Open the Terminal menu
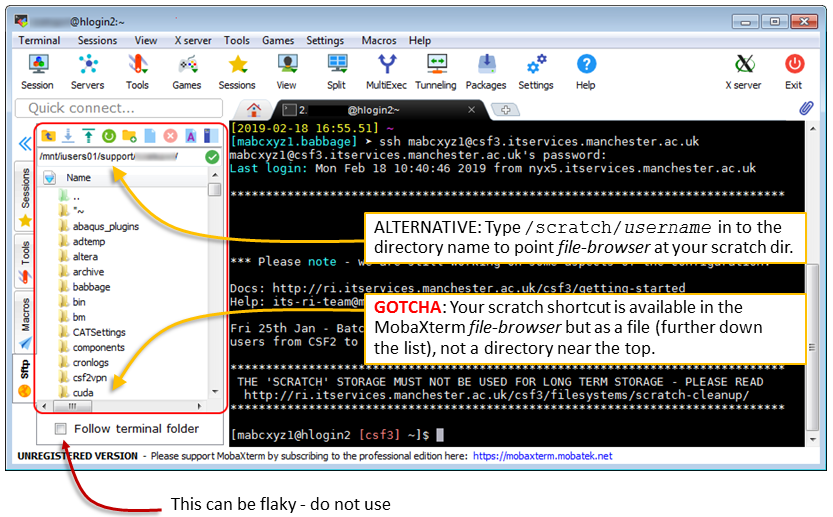Image resolution: width=833 pixels, height=517 pixels. tap(39, 40)
